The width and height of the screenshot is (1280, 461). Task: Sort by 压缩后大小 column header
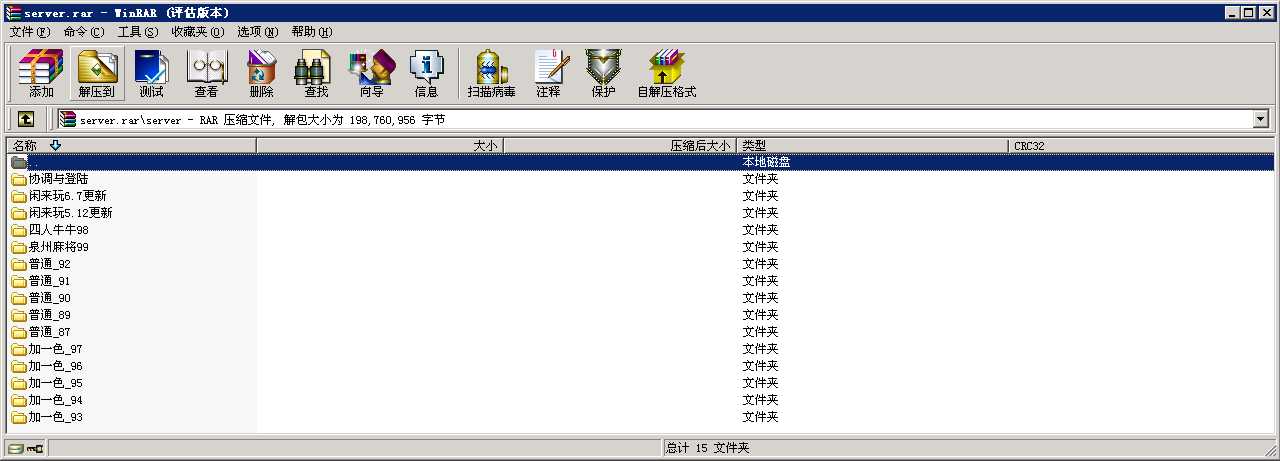tap(620, 145)
